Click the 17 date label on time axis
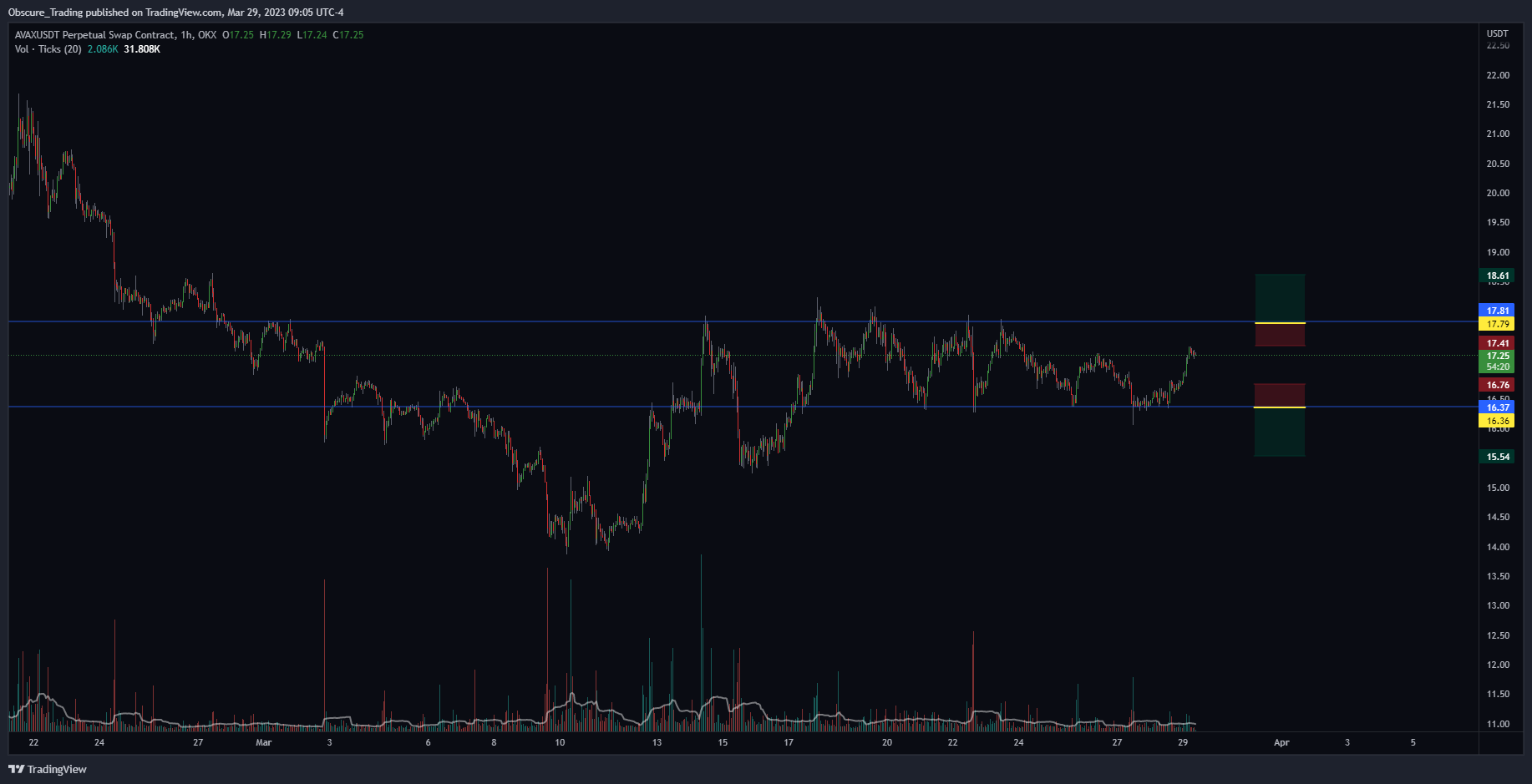The height and width of the screenshot is (784, 1532). pos(789,742)
